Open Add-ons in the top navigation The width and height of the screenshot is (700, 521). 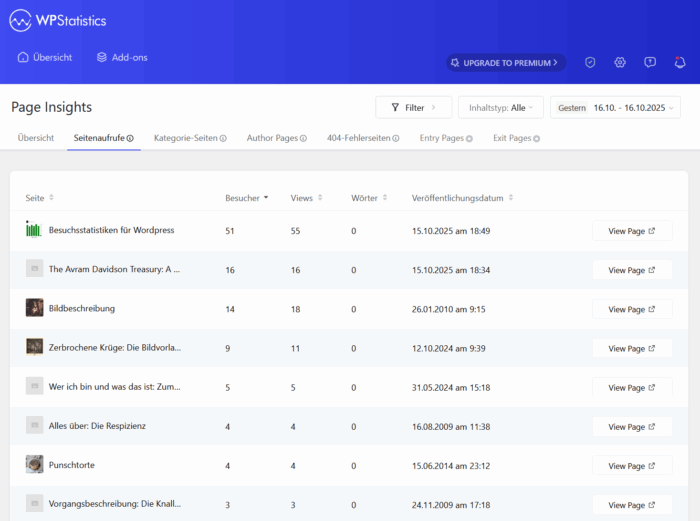[x=121, y=57]
